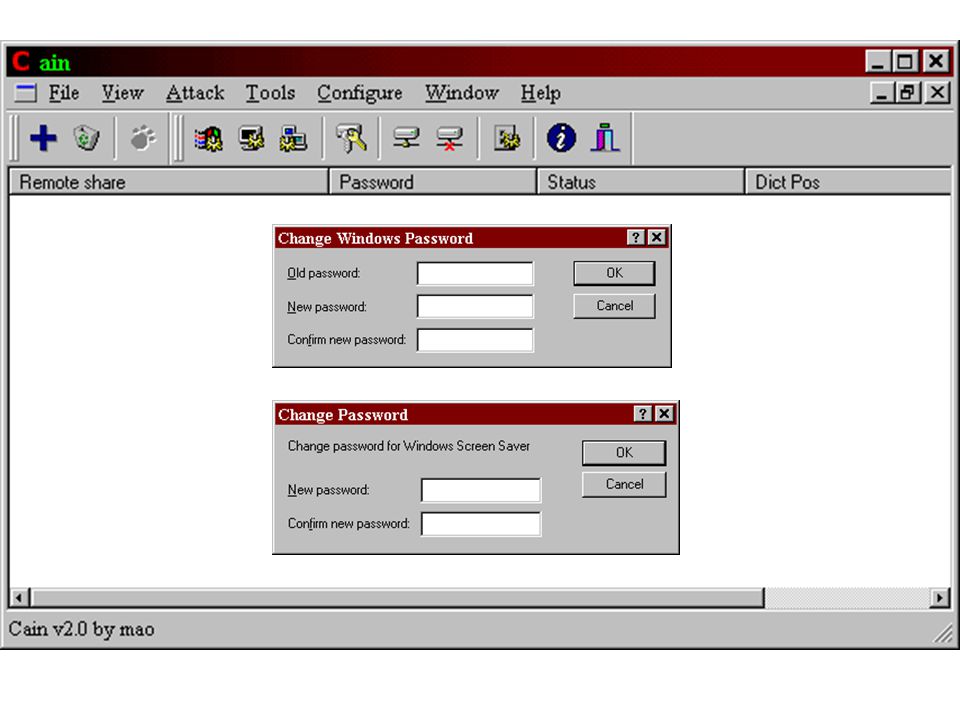This screenshot has width=960, height=720.
Task: Click the single monitor password icon
Action: (x=252, y=138)
